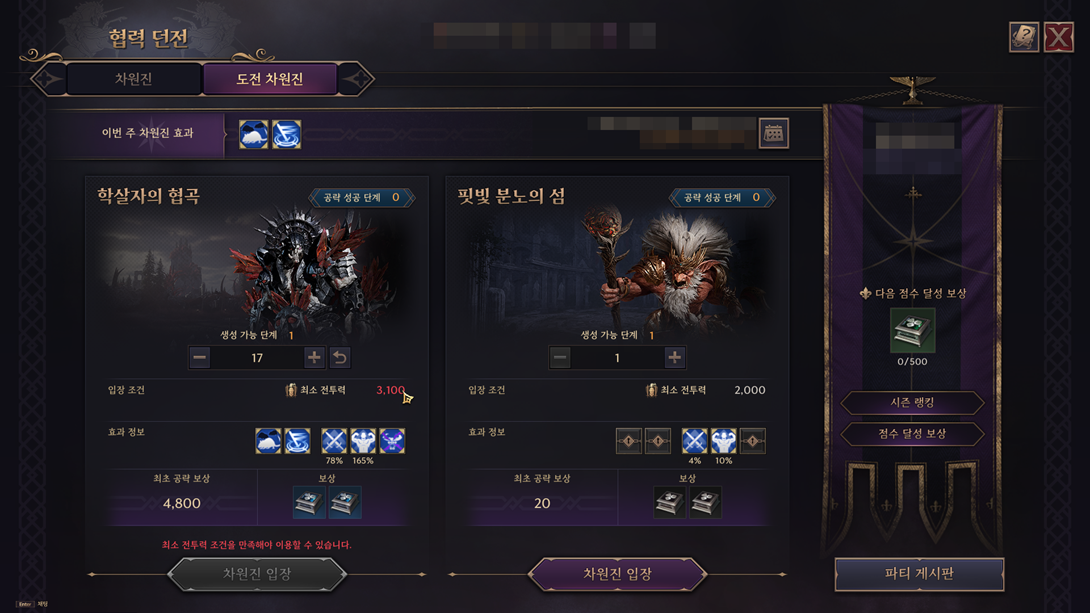
Task: Select the first weekly effect cloud icon
Action: pos(254,134)
